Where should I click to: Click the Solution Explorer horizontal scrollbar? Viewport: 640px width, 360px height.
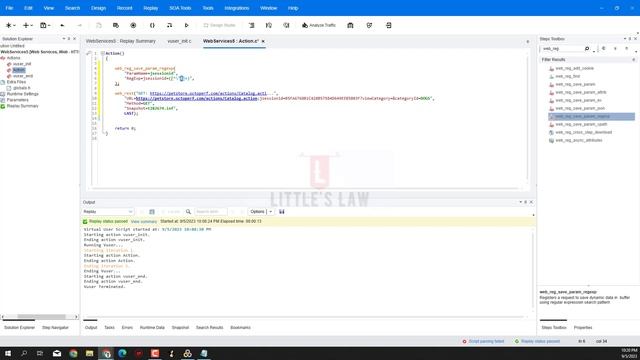[x=40, y=317]
